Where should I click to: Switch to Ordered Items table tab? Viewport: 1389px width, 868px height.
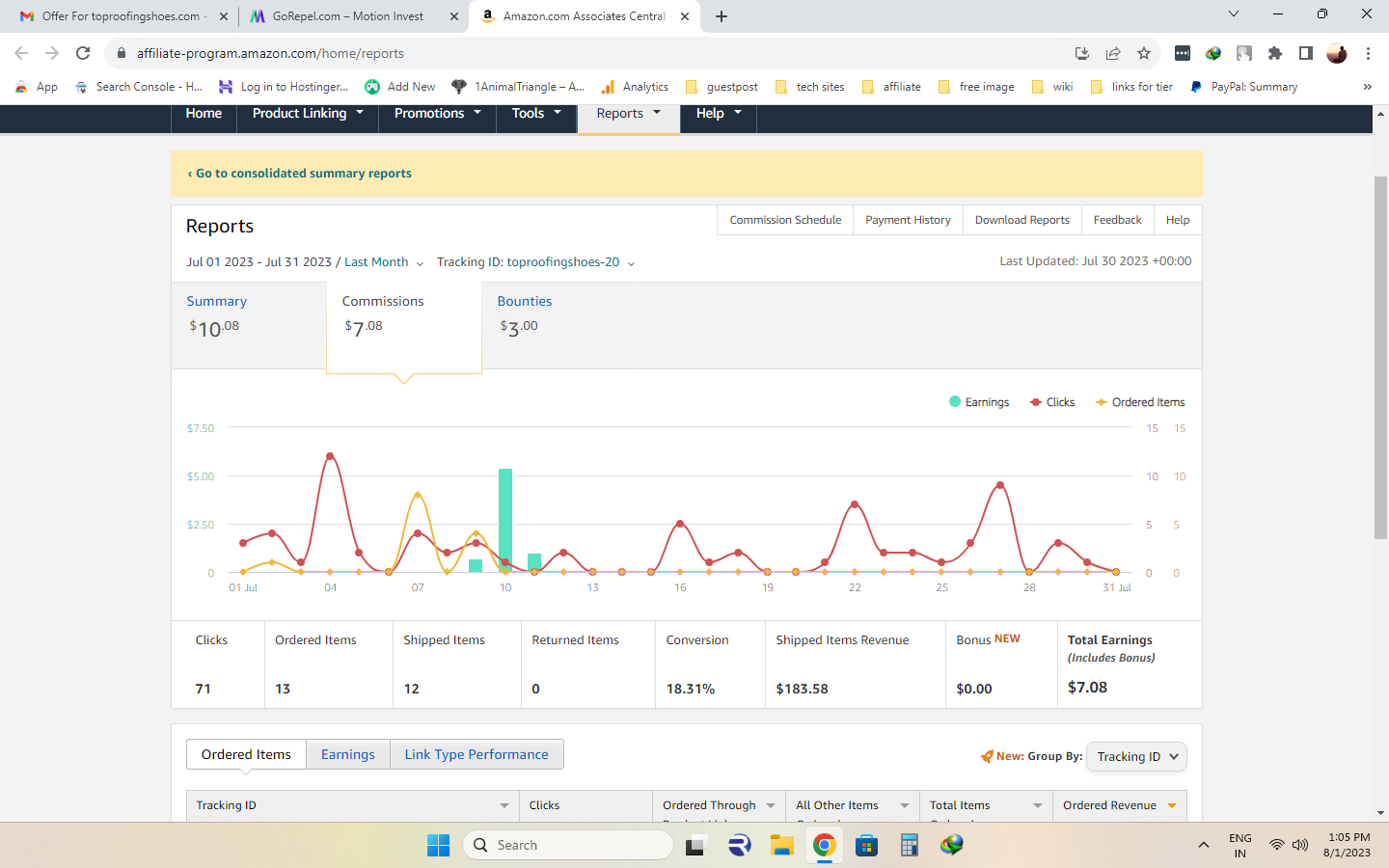click(246, 754)
